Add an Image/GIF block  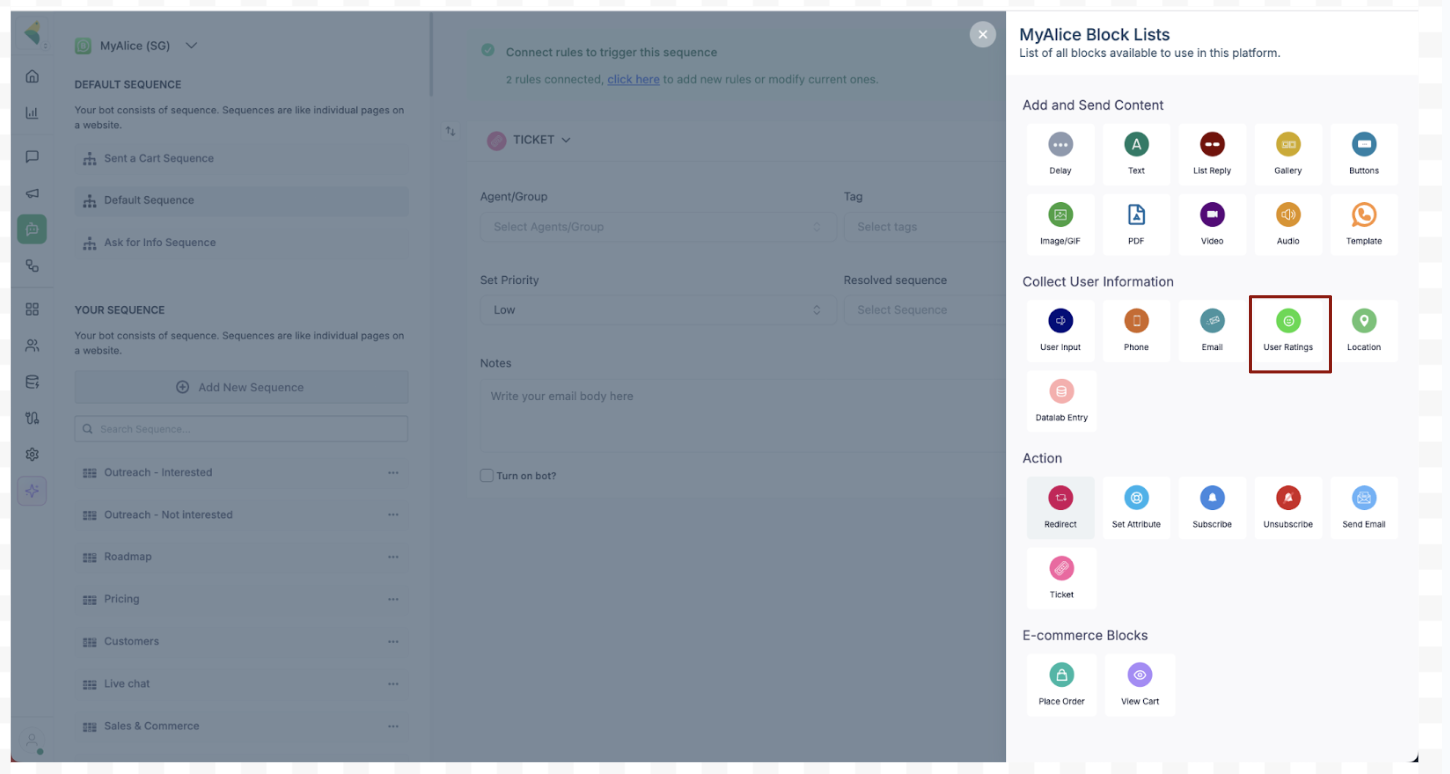1060,225
